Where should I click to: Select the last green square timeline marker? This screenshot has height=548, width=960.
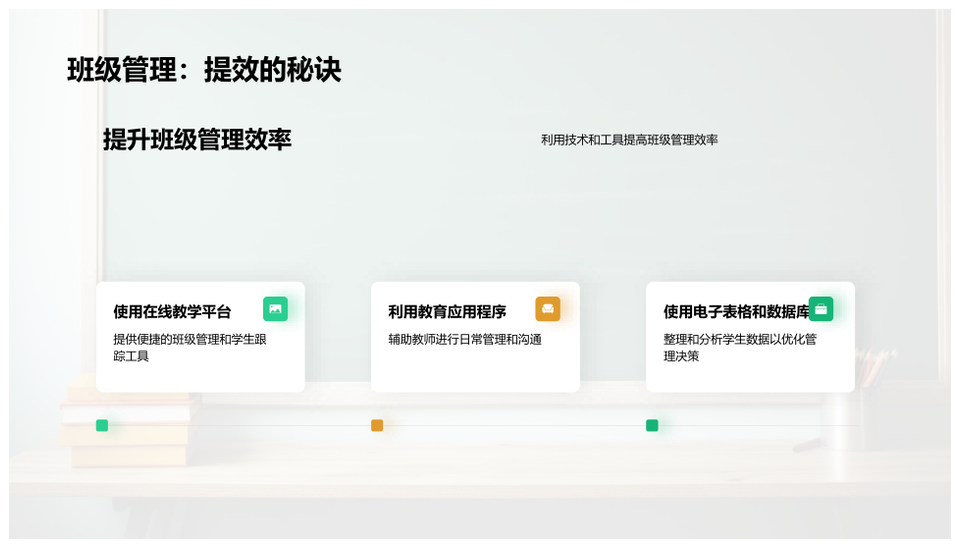pos(652,425)
